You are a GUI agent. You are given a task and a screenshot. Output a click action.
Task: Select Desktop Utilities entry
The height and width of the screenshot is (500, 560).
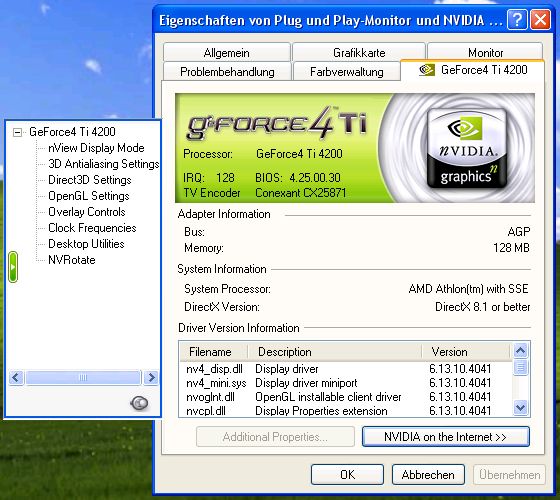(x=86, y=244)
